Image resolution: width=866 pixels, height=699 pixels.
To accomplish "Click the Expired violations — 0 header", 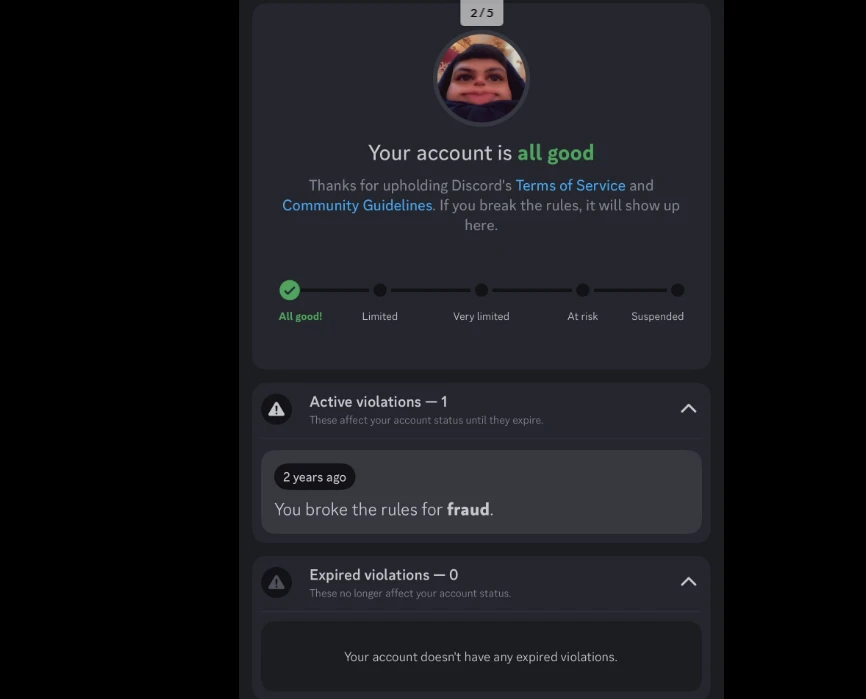I will coord(384,575).
